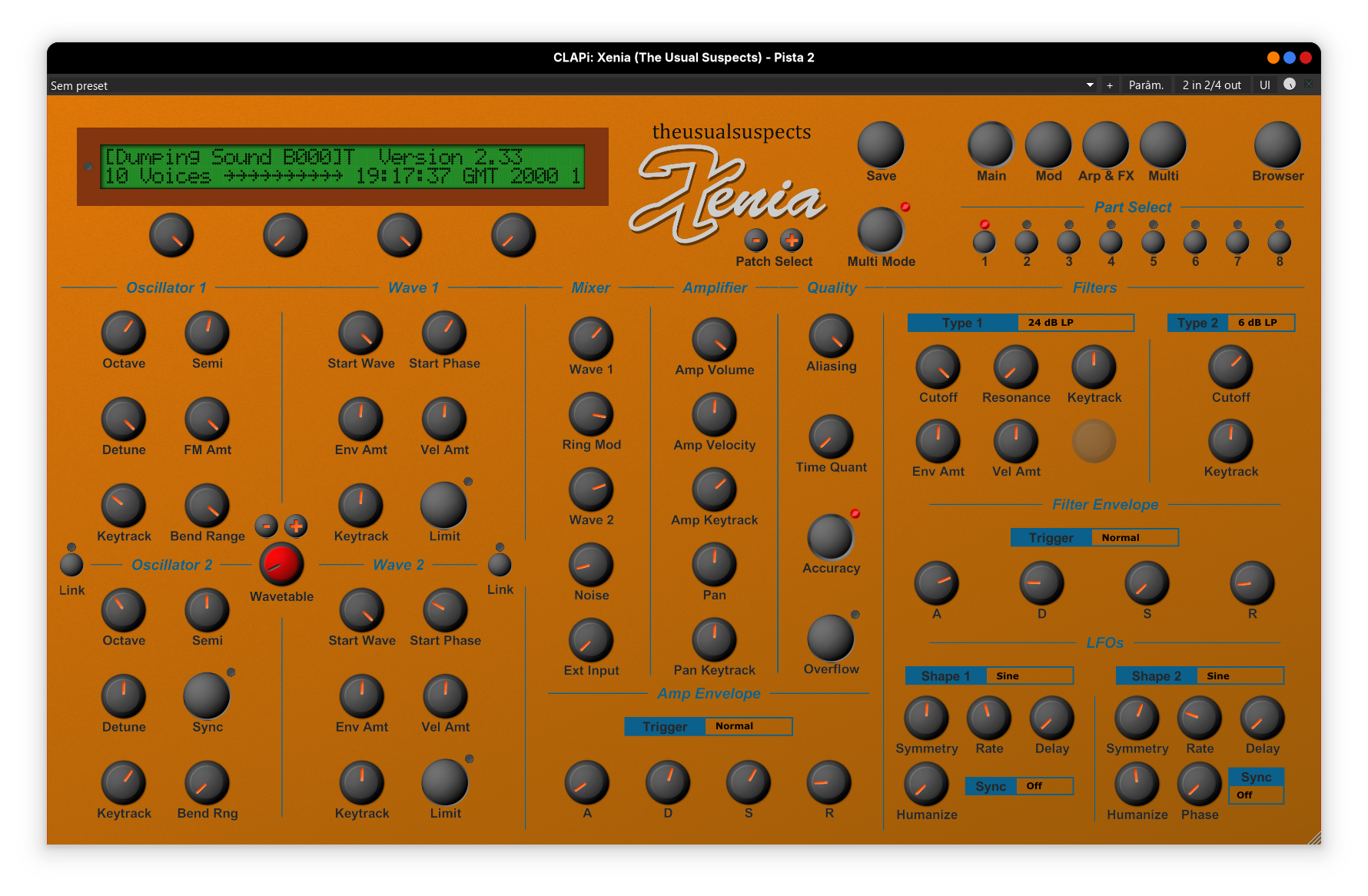Select part 3 in Part Select
This screenshot has height=896, width=1368.
click(x=1068, y=242)
